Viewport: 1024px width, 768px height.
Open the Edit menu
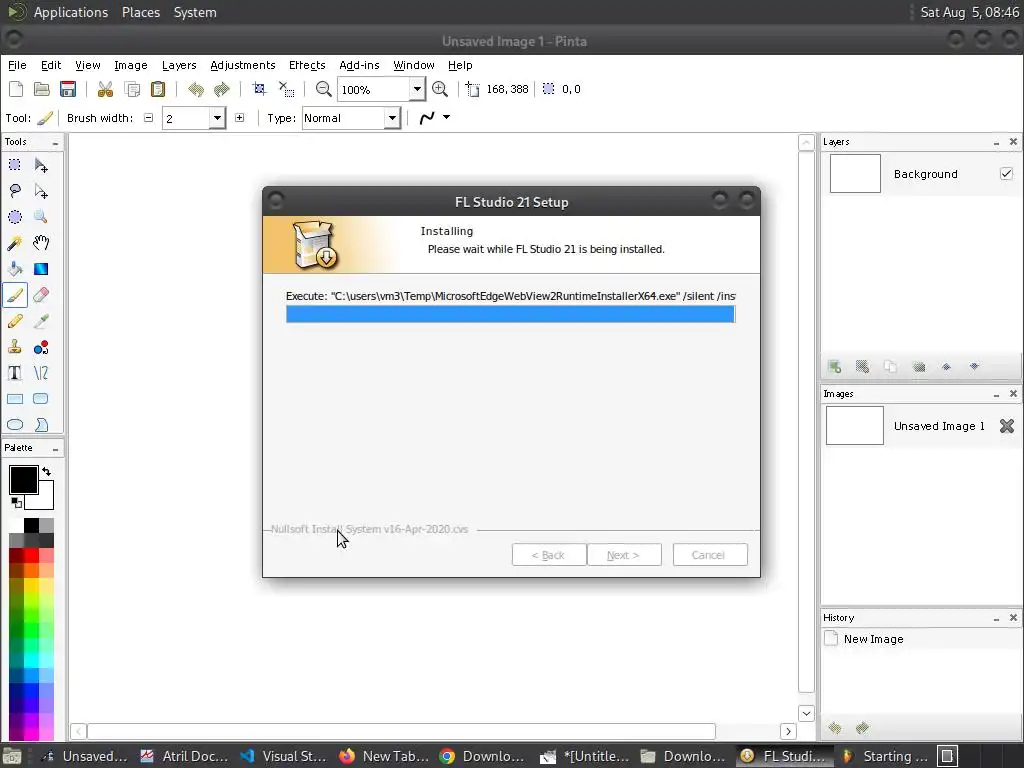51,65
